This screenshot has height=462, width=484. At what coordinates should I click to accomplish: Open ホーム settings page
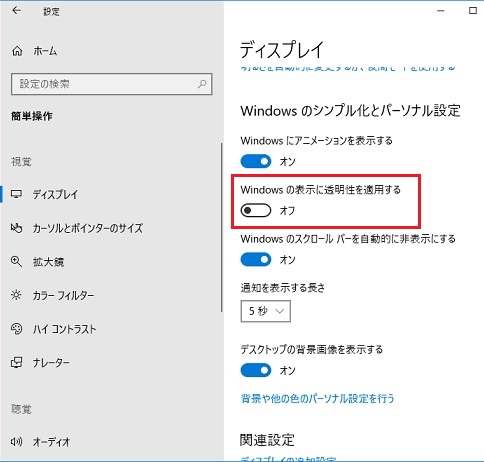point(45,51)
